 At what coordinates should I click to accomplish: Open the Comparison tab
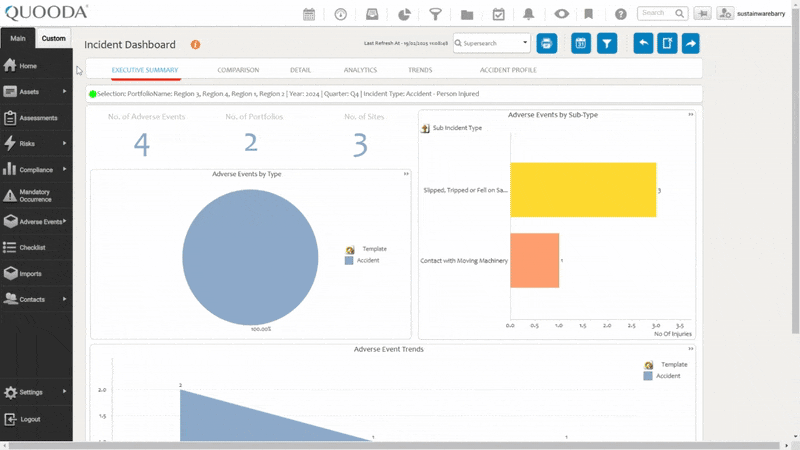coord(238,70)
